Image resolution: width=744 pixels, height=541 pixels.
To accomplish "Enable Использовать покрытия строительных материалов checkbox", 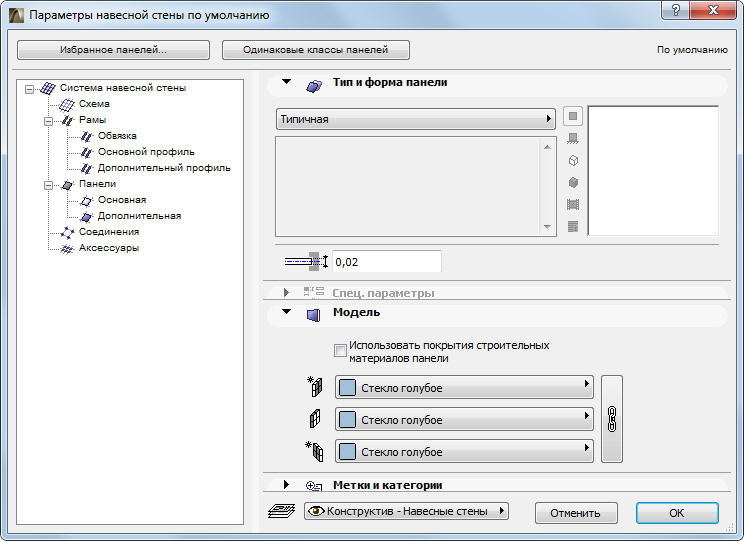I will pyautogui.click(x=340, y=351).
